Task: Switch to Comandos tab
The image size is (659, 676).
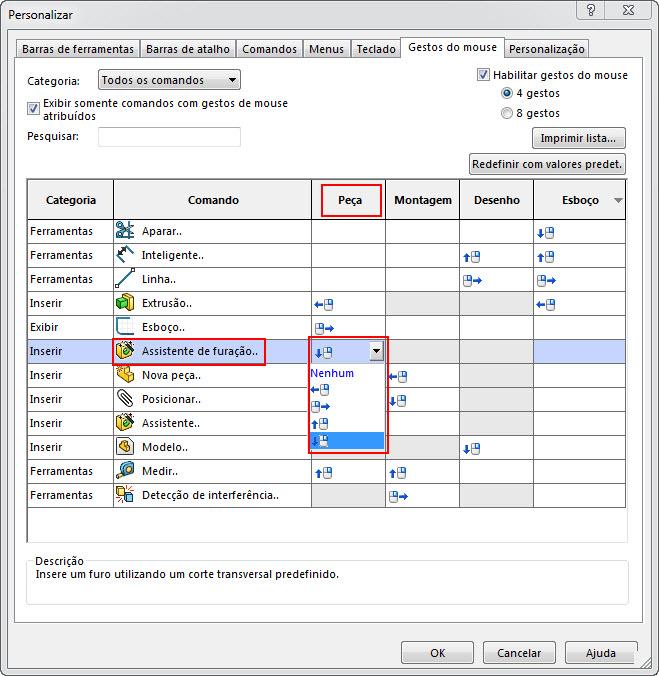Action: (x=269, y=49)
